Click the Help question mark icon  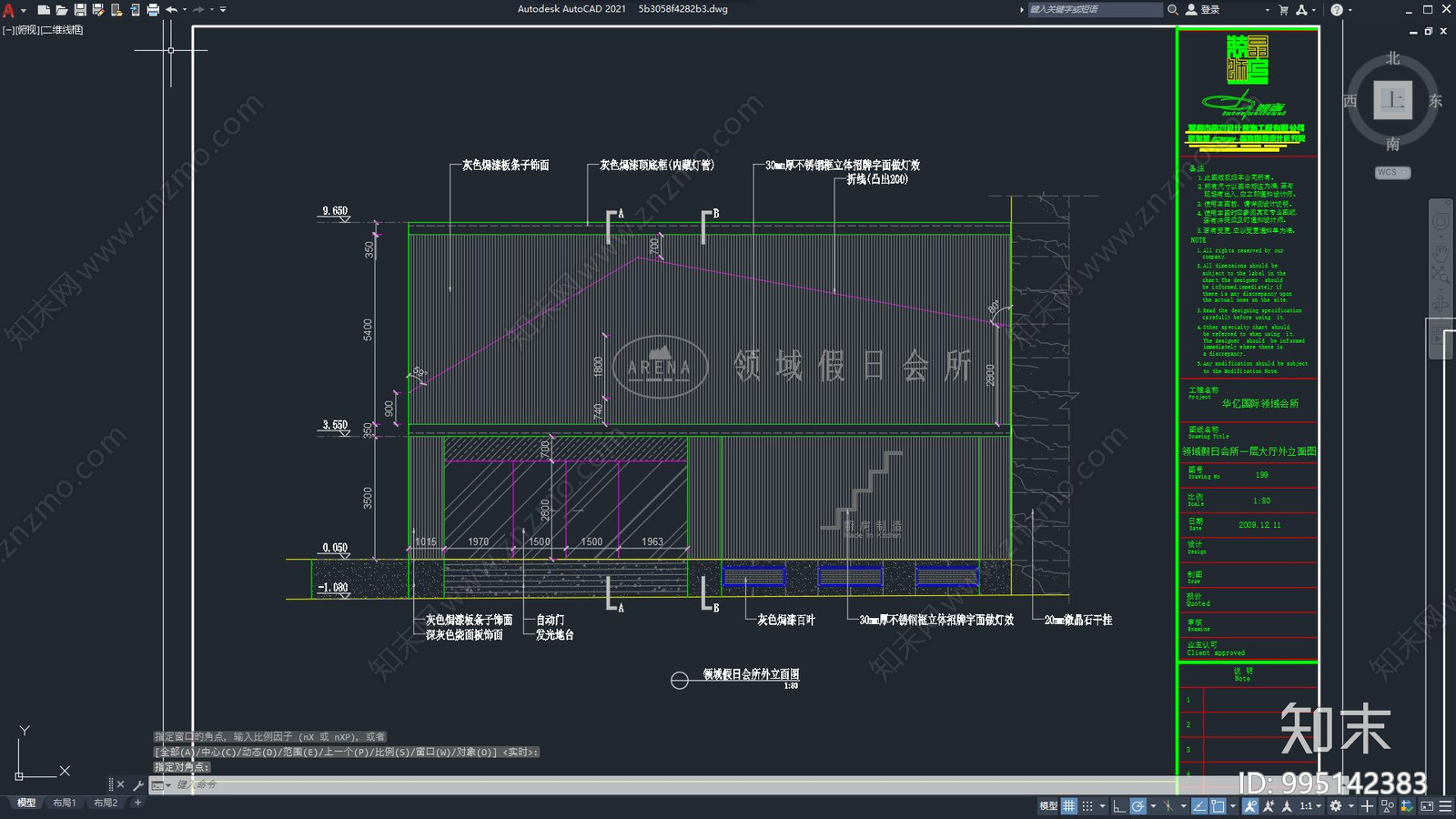tap(1337, 9)
